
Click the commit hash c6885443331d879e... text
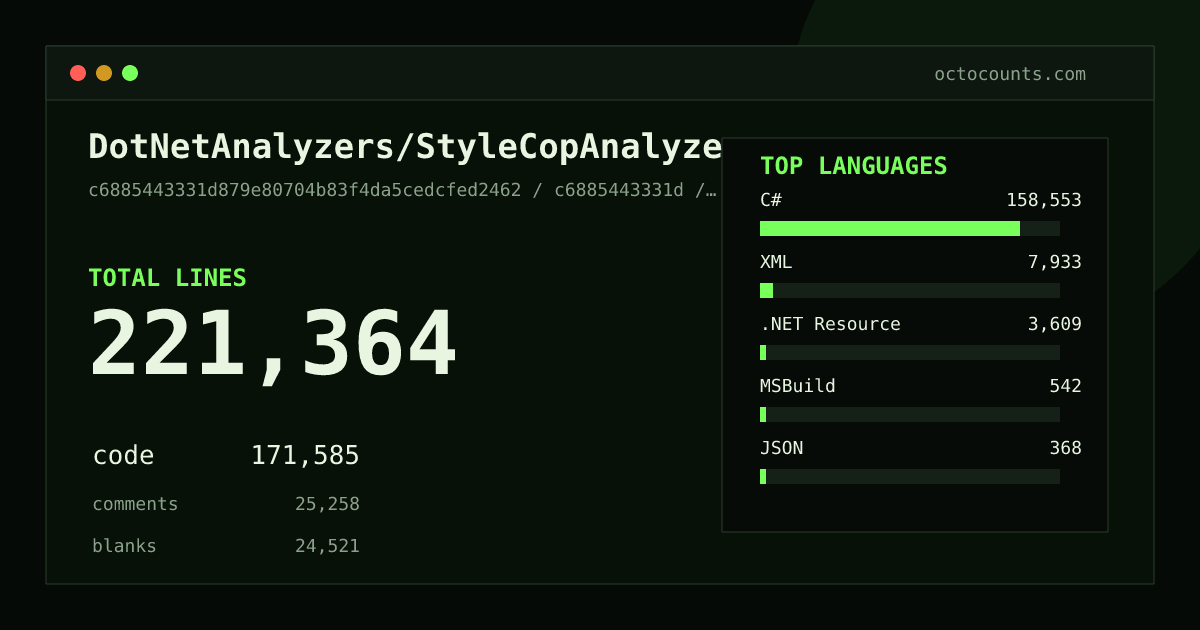[402, 190]
